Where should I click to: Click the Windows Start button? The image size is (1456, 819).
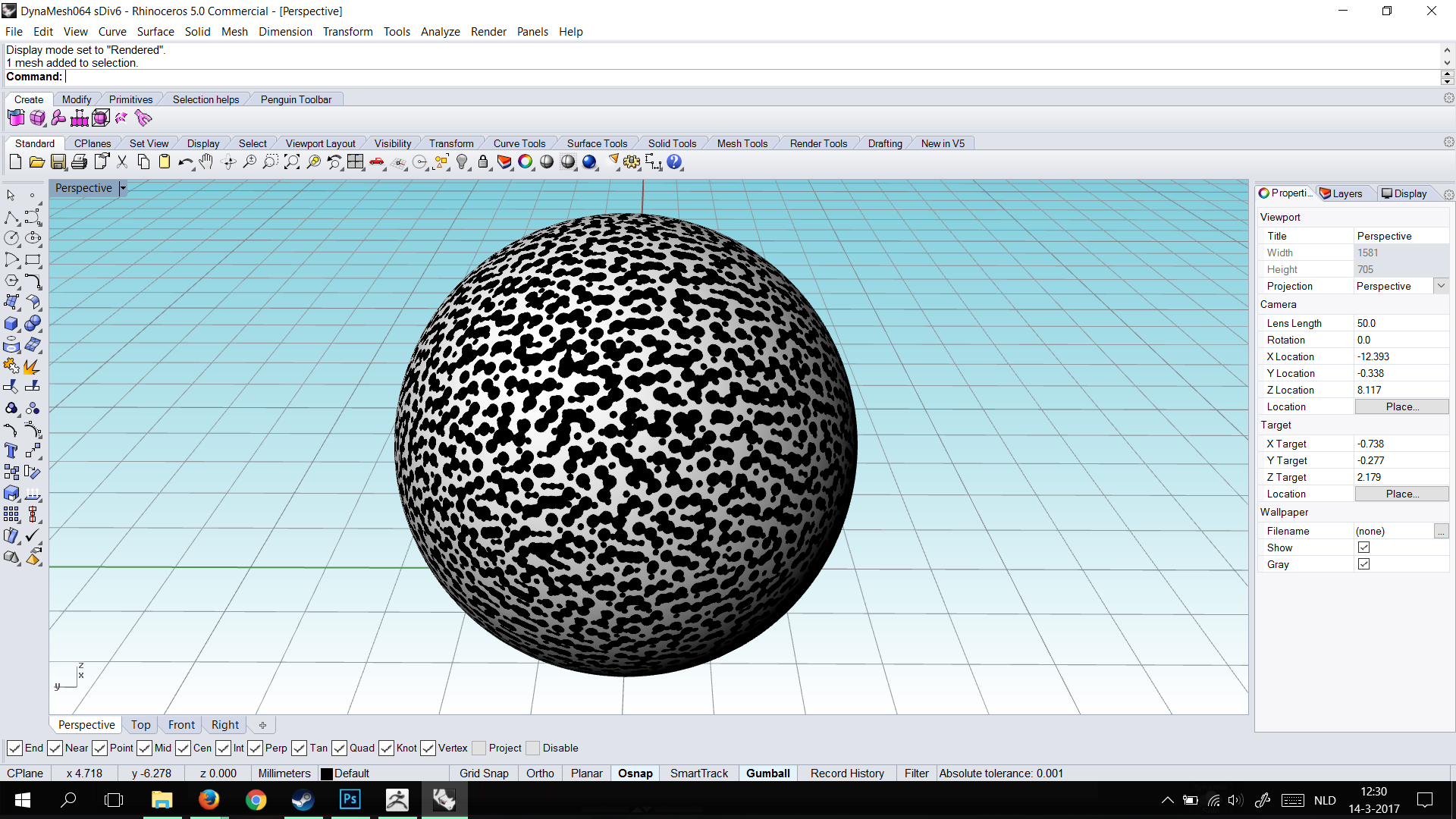[22, 799]
